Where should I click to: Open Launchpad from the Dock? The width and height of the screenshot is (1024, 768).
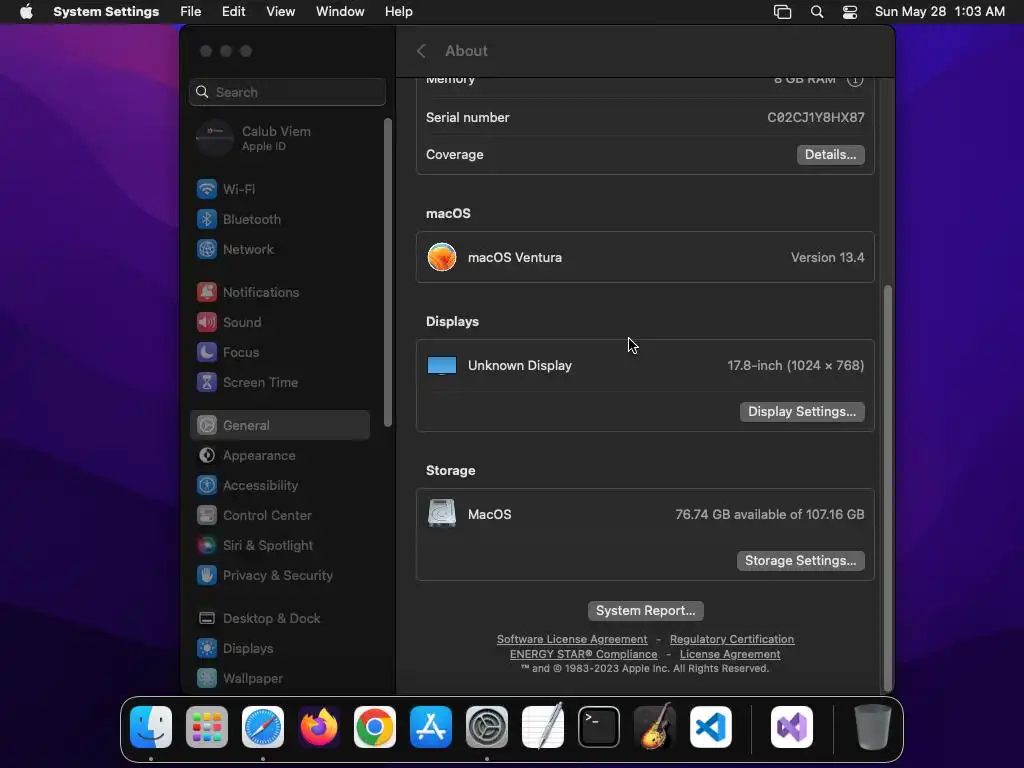[207, 727]
